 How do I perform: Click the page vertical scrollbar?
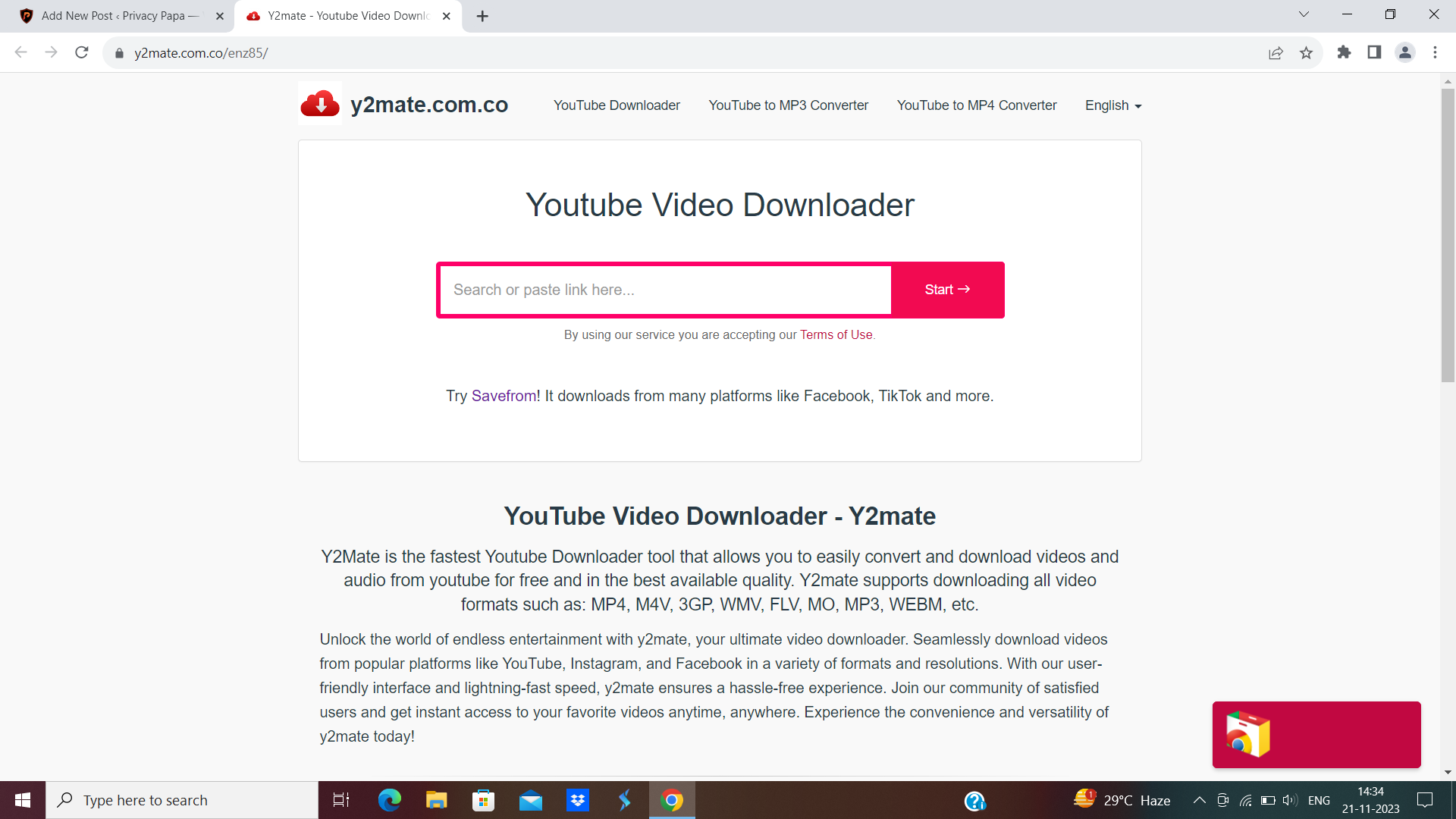[1448, 235]
